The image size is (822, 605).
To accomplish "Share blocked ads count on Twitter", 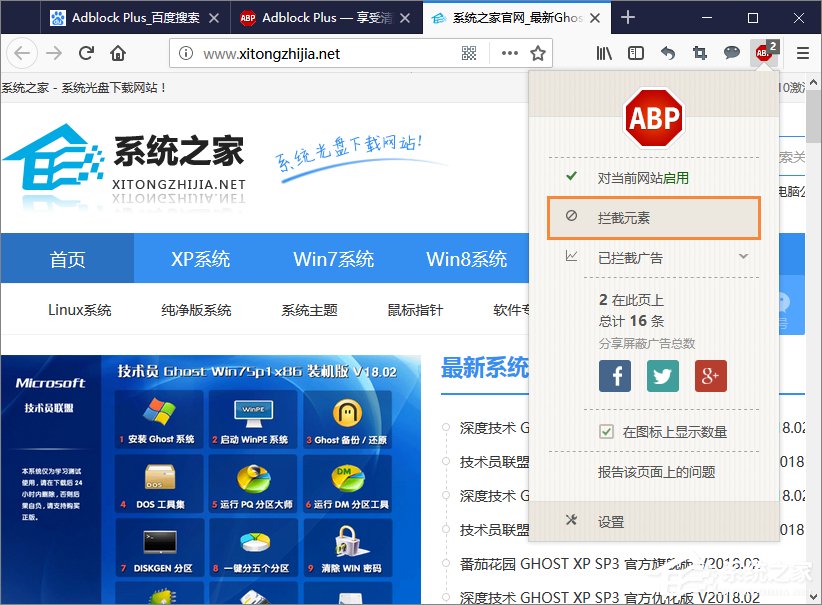I will pyautogui.click(x=662, y=376).
